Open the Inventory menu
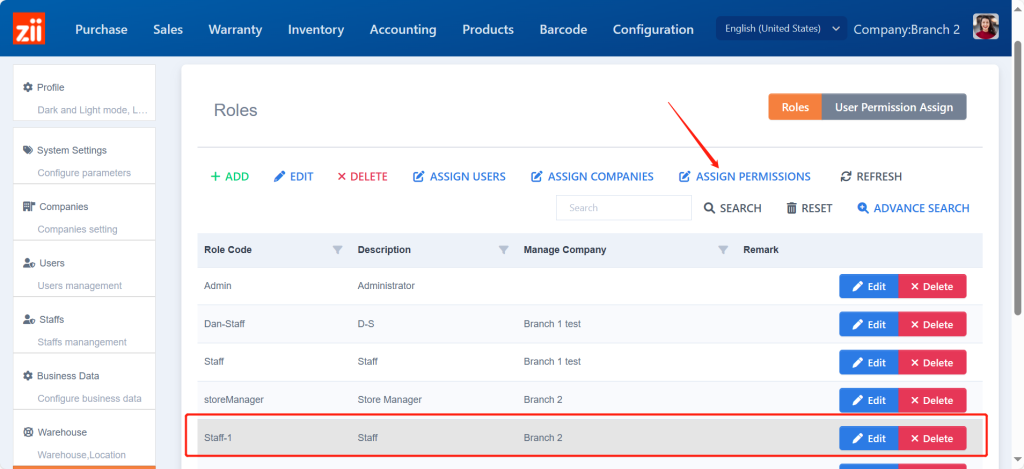 (x=315, y=30)
